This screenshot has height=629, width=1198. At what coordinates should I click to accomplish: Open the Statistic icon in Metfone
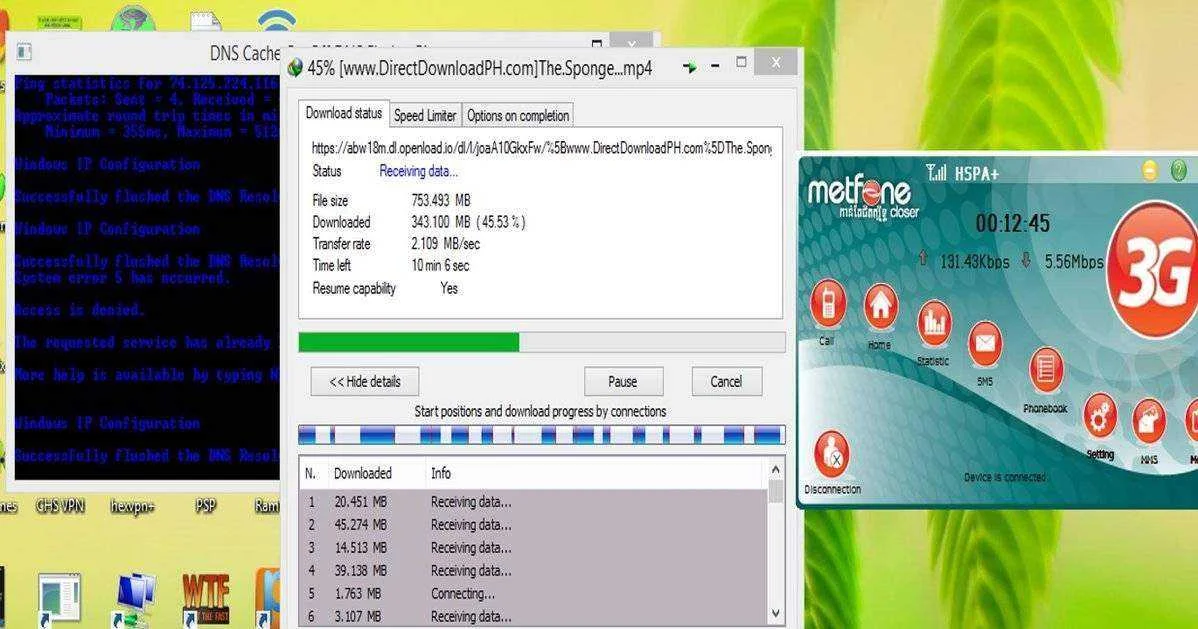click(934, 323)
